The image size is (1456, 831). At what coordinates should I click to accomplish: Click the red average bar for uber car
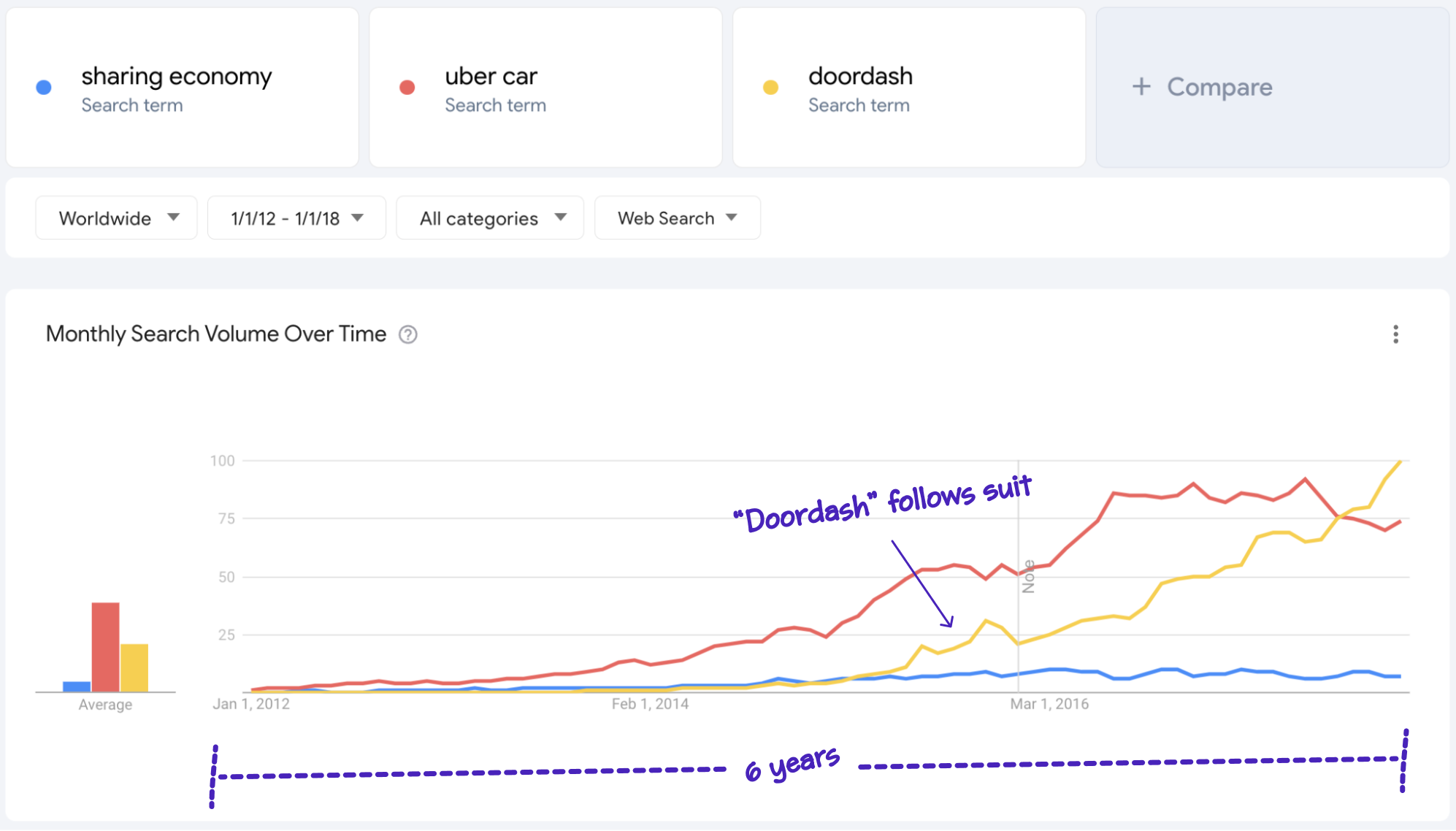click(x=105, y=647)
